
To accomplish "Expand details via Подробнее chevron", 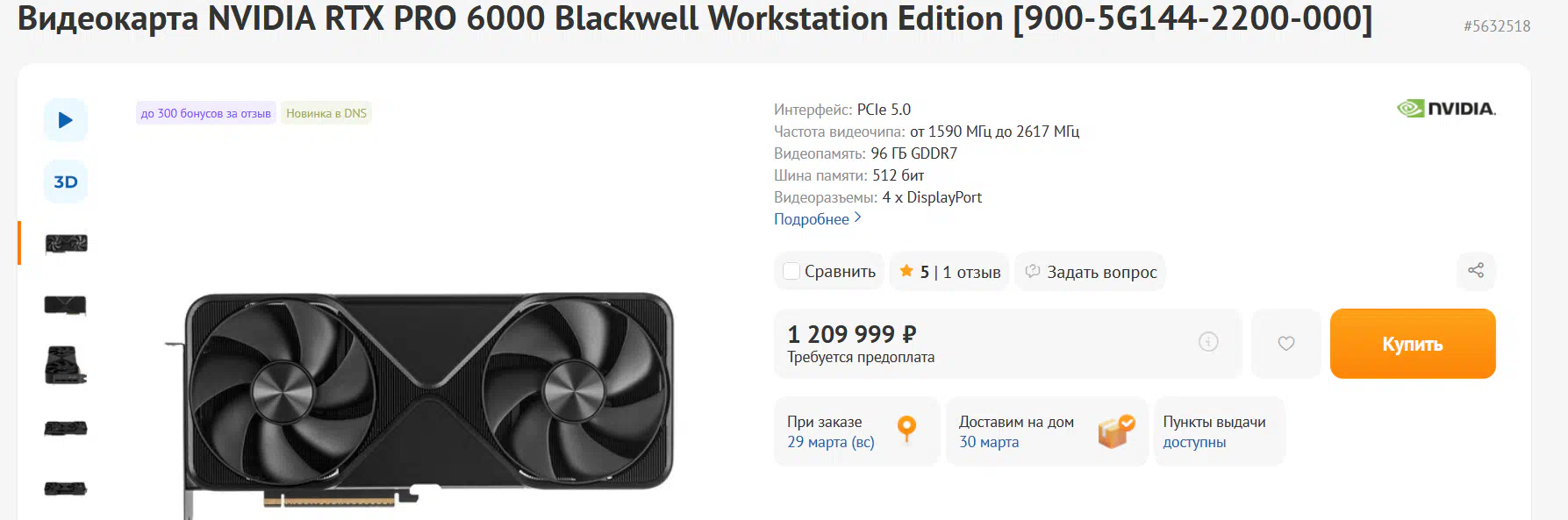I will coord(857,217).
